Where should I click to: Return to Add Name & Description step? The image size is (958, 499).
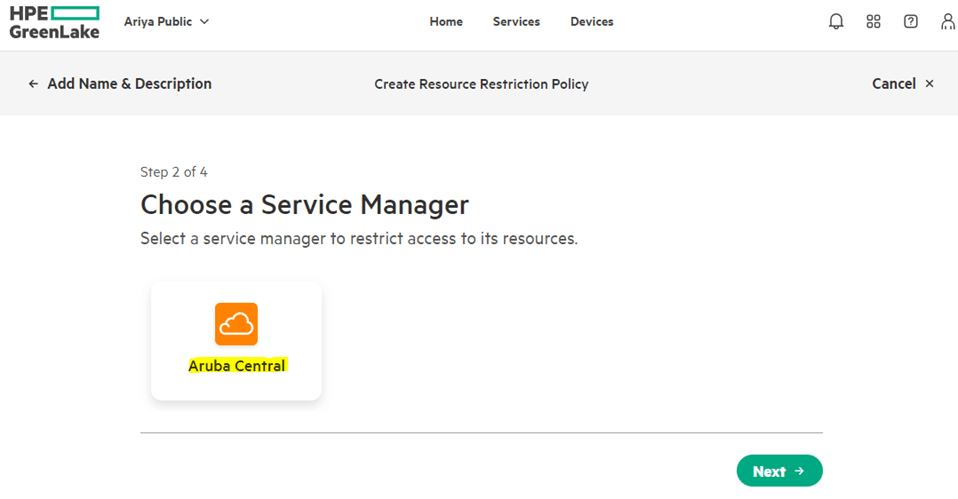(x=129, y=84)
